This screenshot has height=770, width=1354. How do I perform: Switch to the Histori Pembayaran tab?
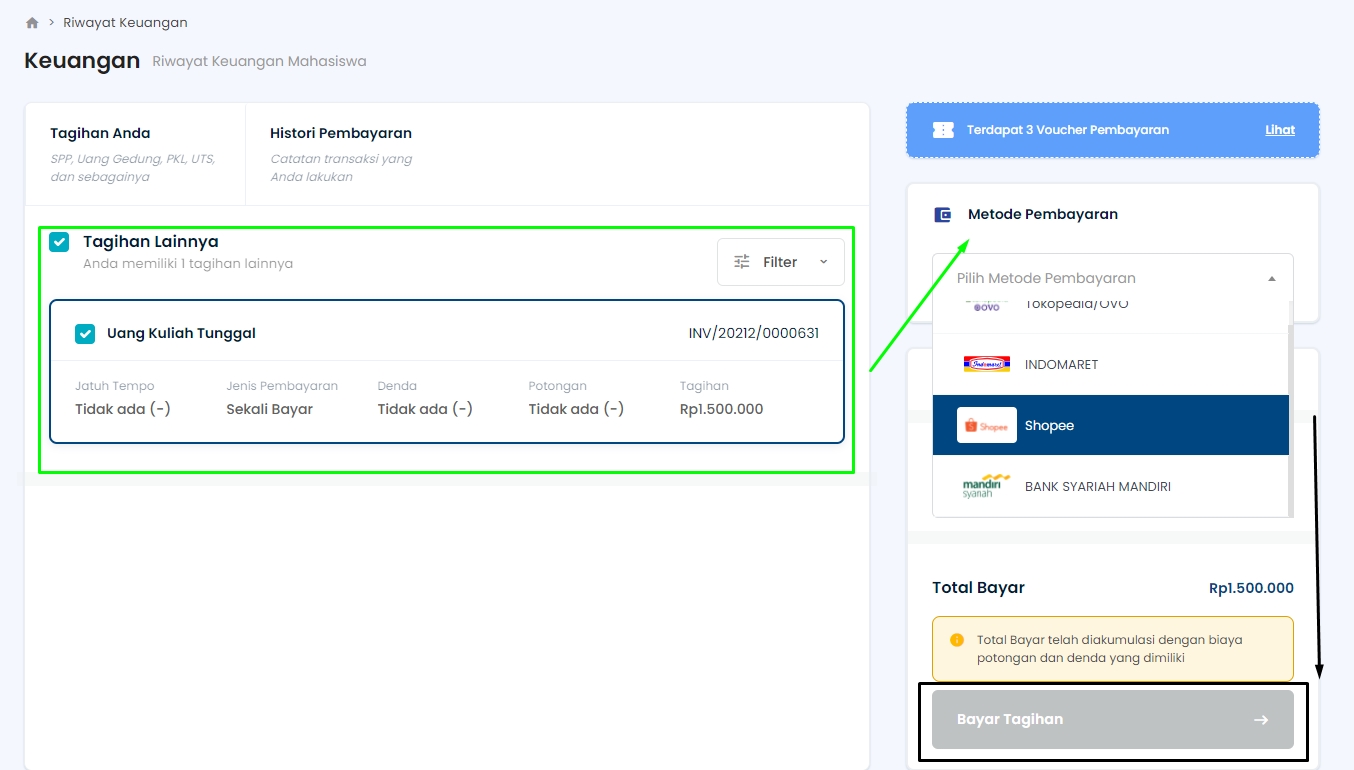click(x=341, y=154)
